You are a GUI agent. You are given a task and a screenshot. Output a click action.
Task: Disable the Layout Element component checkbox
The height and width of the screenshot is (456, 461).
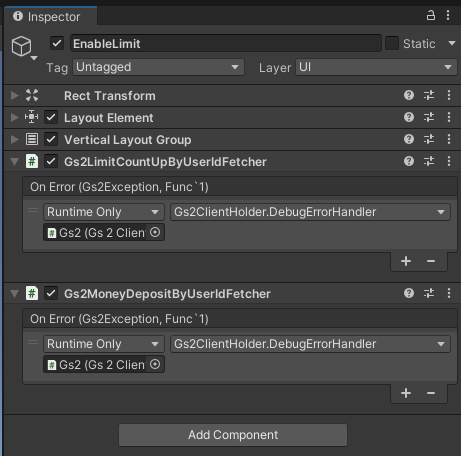pos(51,117)
